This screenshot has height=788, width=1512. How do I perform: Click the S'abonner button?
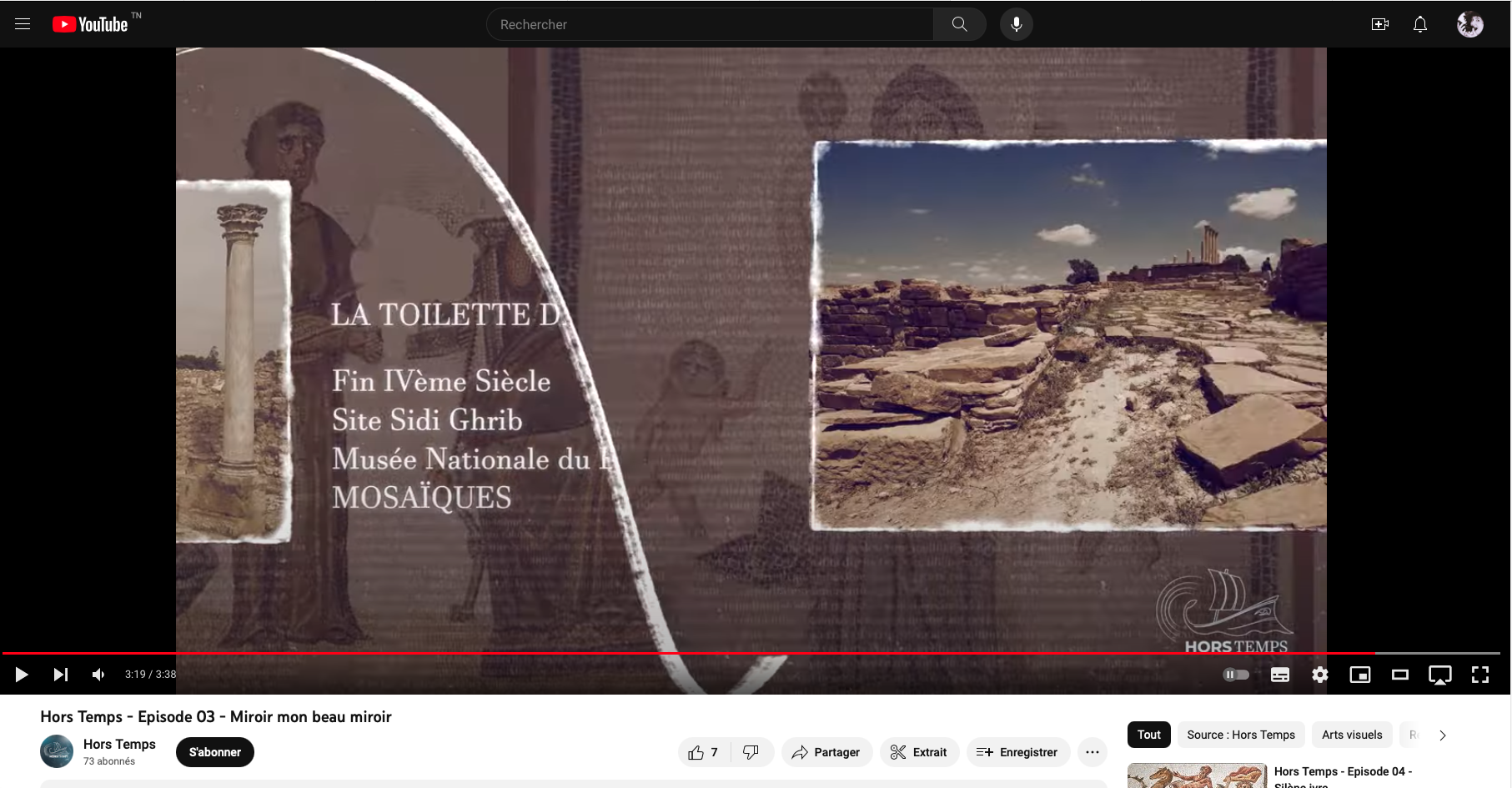coord(215,752)
